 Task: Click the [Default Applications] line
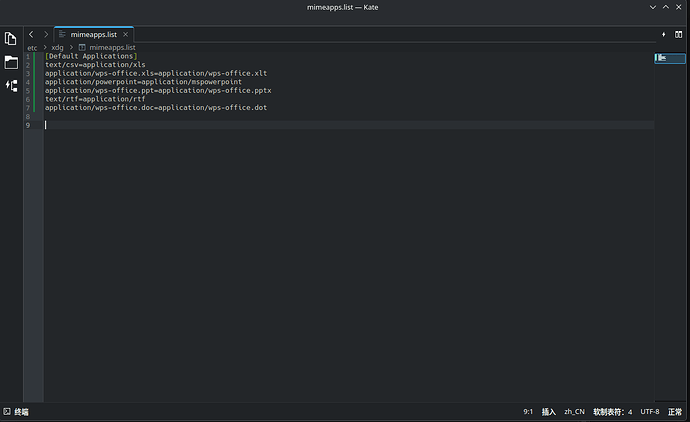[x=91, y=56]
